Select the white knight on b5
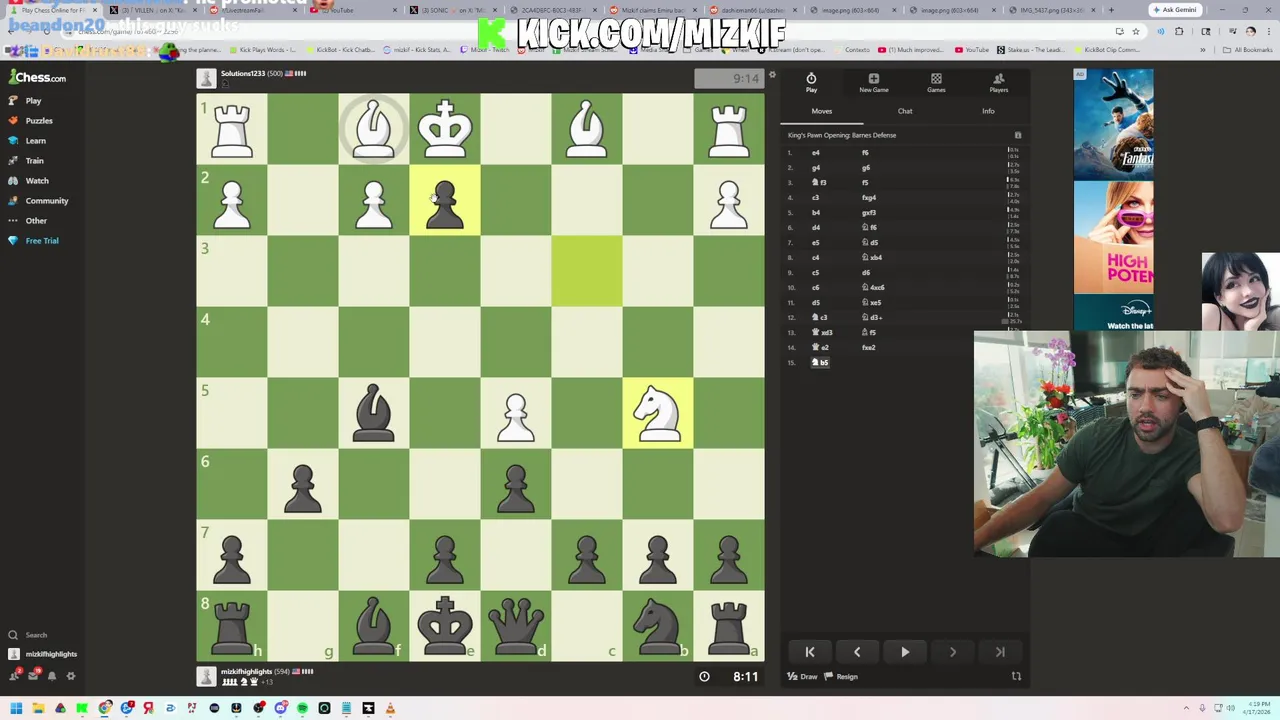 tap(658, 413)
